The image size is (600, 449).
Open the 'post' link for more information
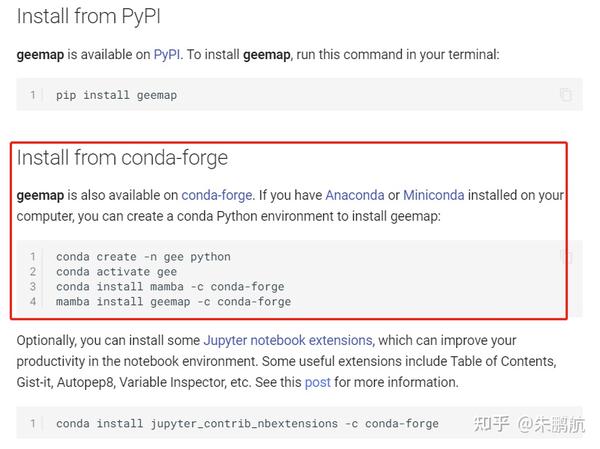[x=318, y=382]
